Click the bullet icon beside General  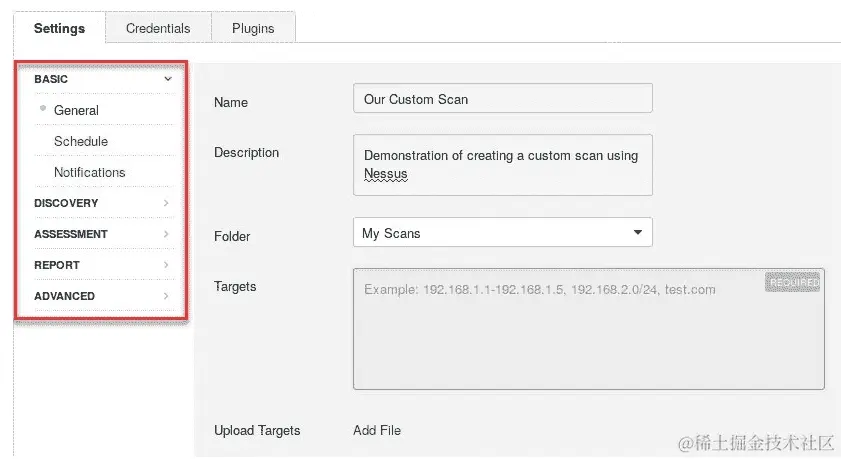(43, 108)
